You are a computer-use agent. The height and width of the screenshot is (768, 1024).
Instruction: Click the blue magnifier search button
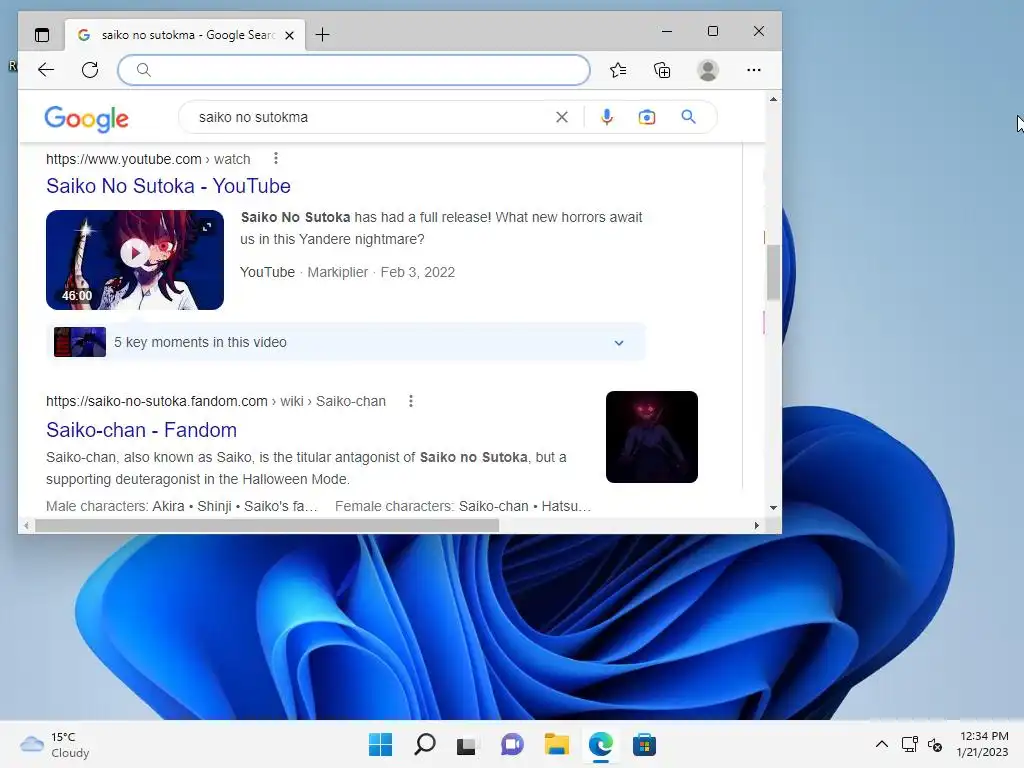688,117
